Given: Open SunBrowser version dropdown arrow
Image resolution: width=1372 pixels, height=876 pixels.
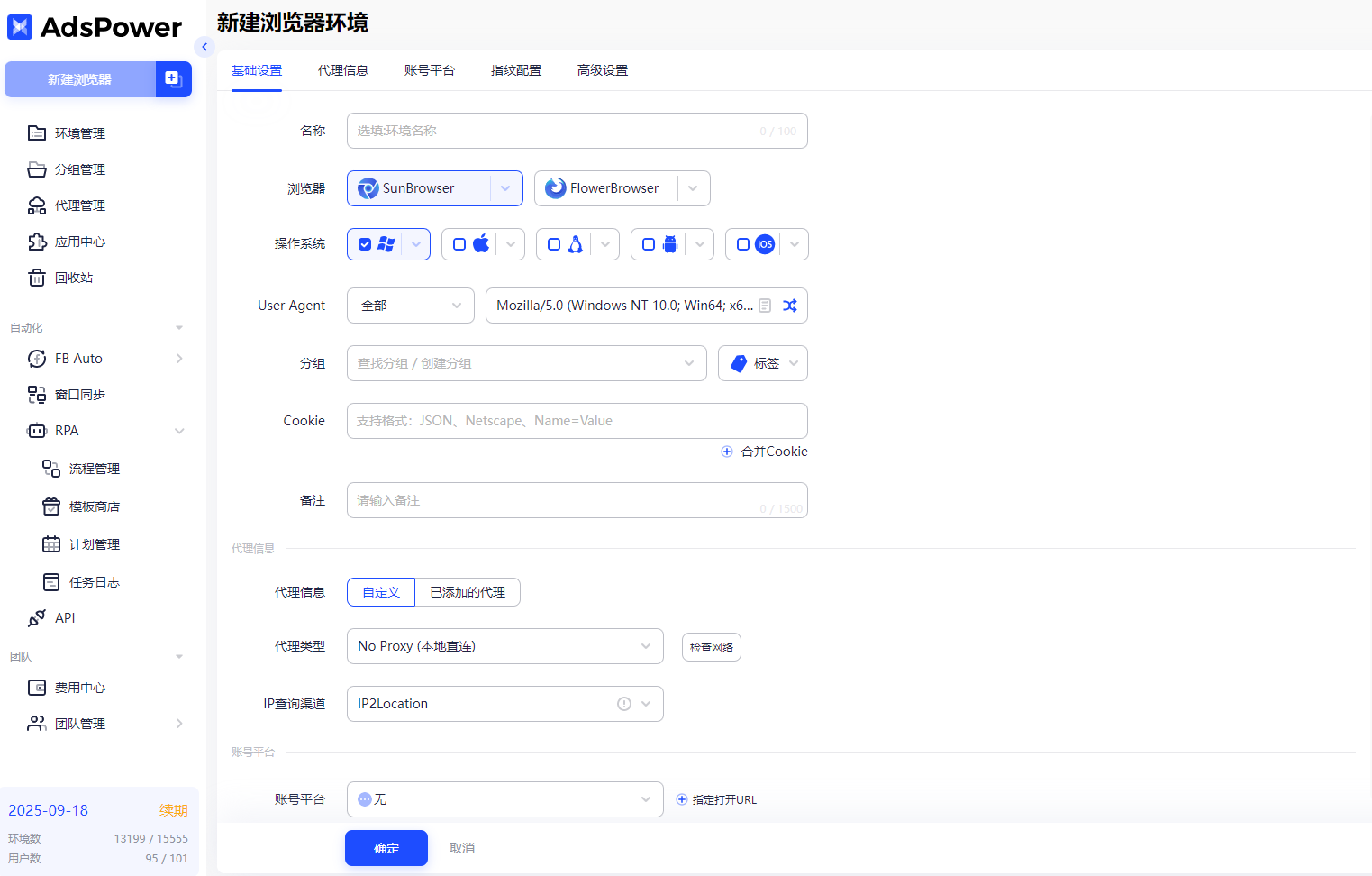Looking at the screenshot, I should 505,188.
